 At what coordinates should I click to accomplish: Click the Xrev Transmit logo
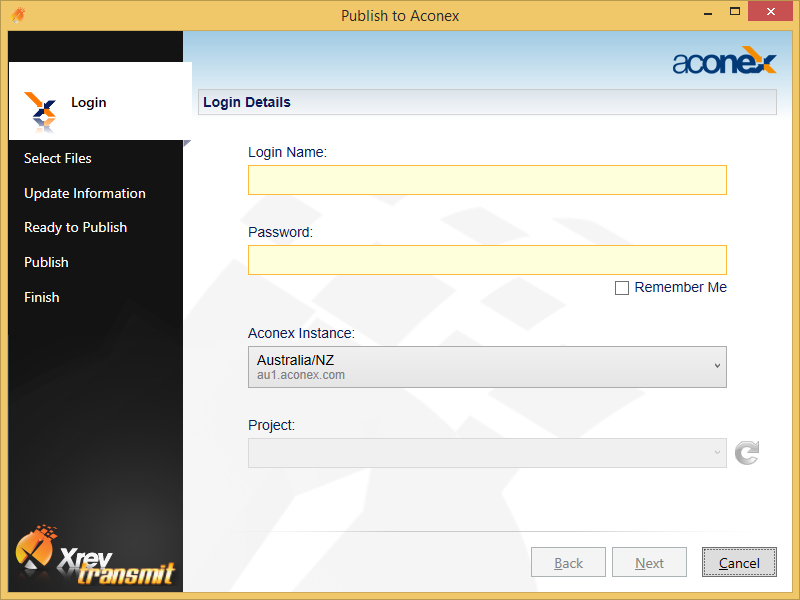click(x=95, y=556)
